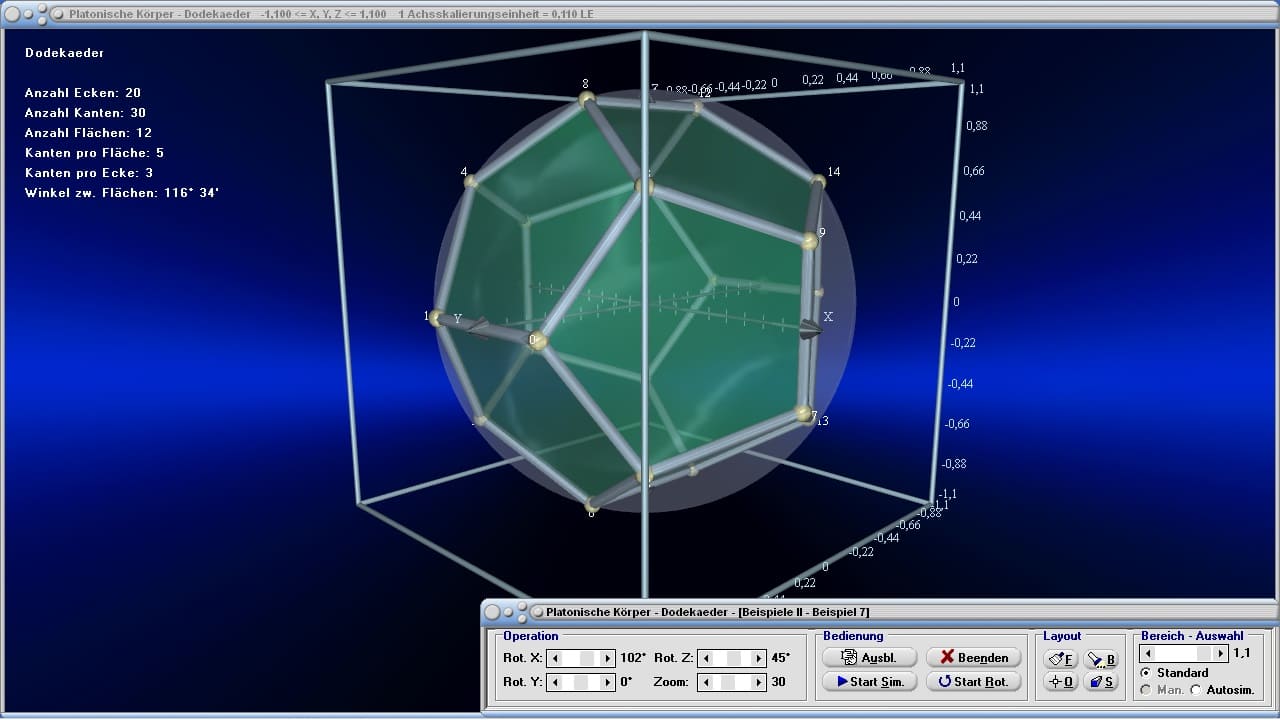Click the Y axis arrowhead
The image size is (1280, 720).
pos(478,328)
